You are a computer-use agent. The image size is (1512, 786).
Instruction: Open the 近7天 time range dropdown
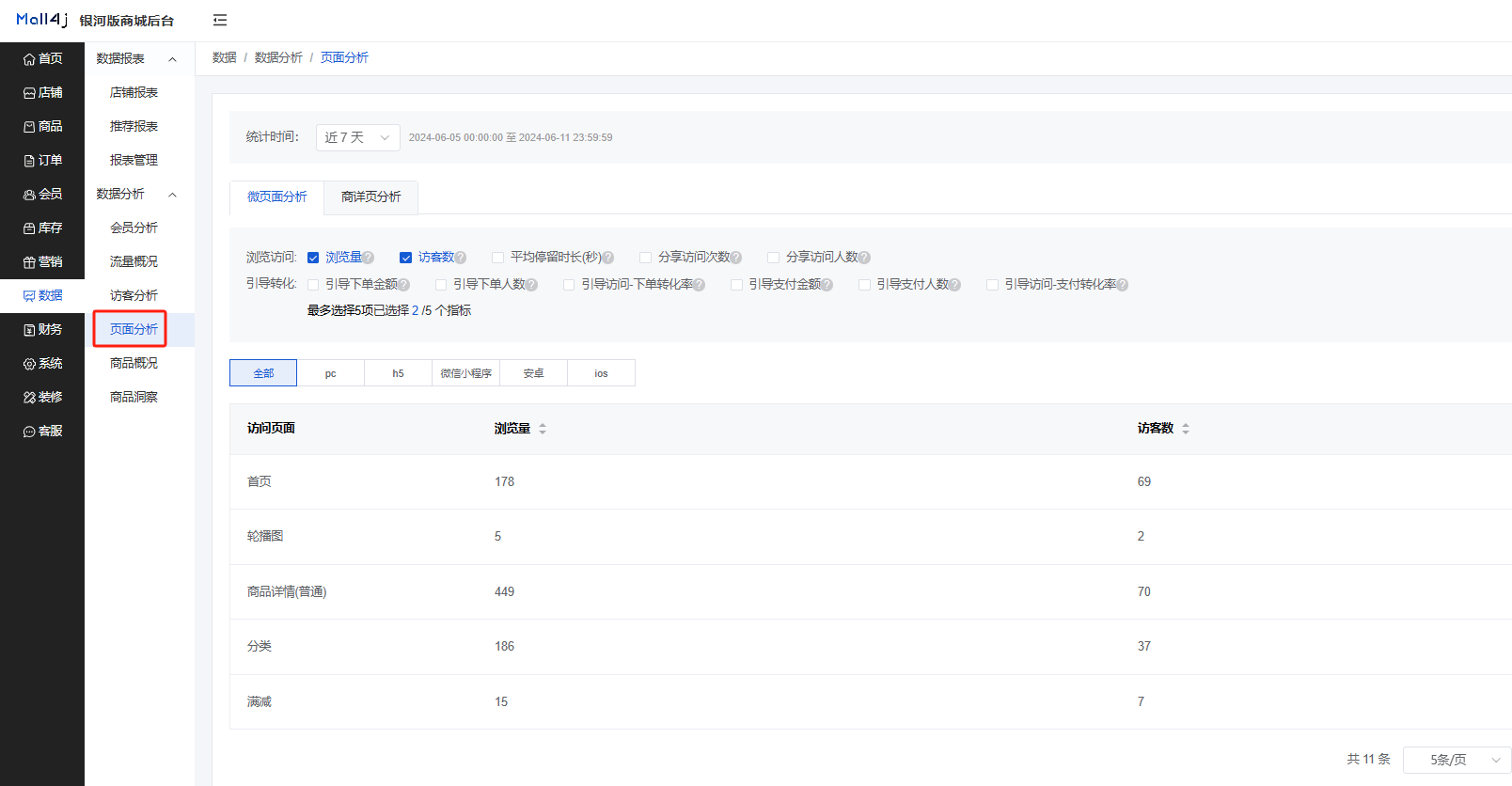tap(357, 137)
